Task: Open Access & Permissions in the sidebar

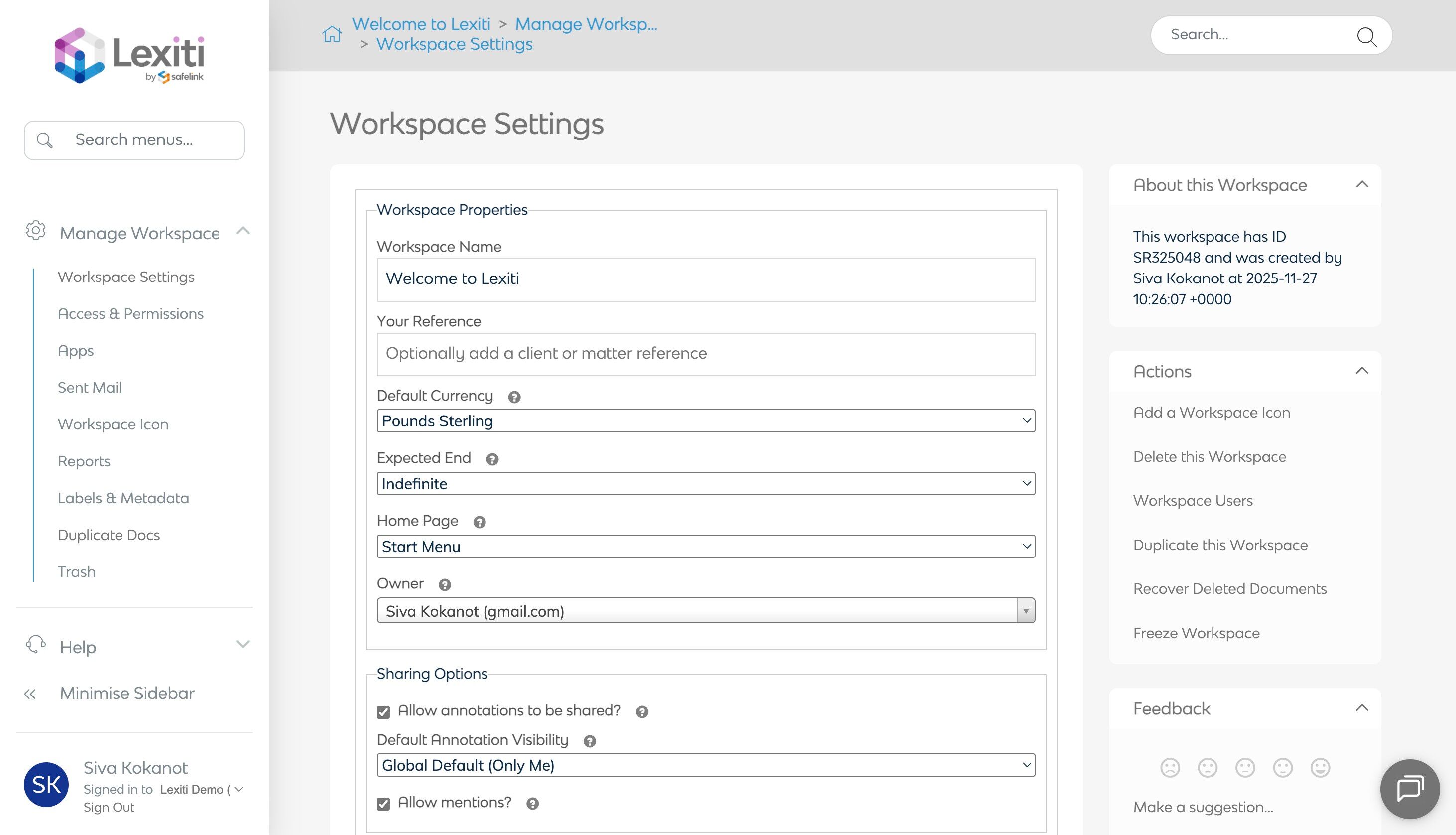Action: tap(130, 314)
